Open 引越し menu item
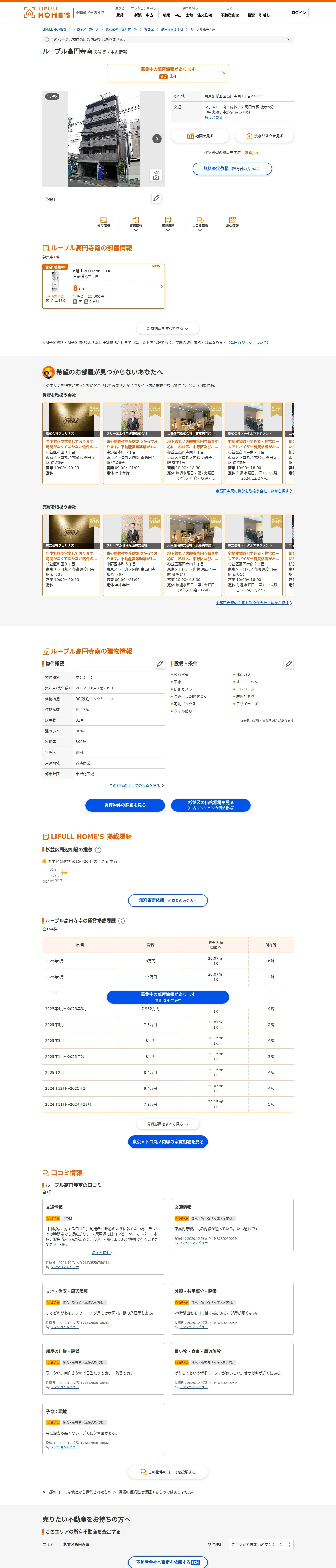 [264, 15]
